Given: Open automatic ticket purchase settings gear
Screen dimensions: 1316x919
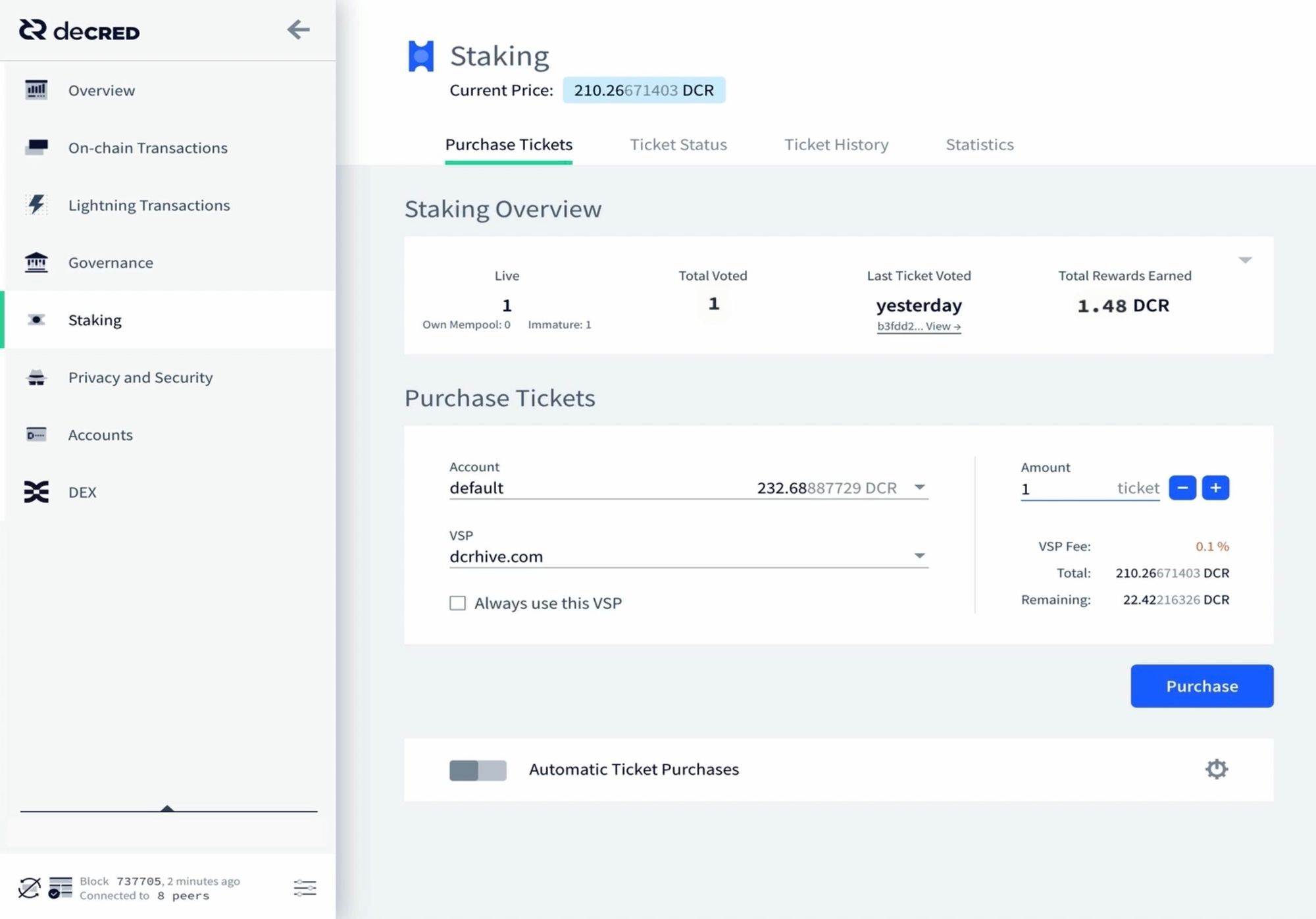Looking at the screenshot, I should 1216,769.
